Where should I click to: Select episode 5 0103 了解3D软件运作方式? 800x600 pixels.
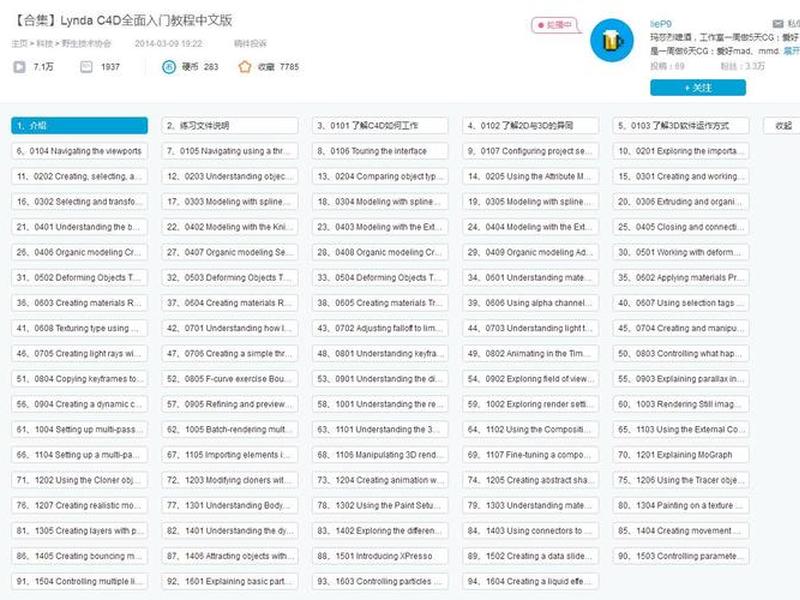coord(681,126)
